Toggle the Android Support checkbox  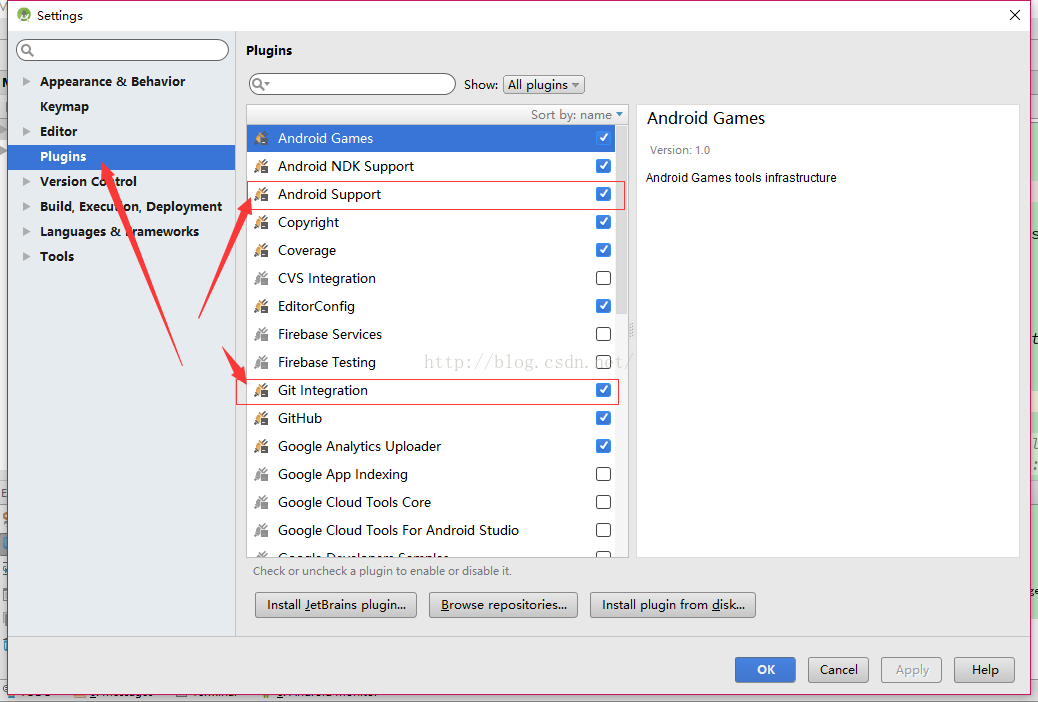(603, 193)
